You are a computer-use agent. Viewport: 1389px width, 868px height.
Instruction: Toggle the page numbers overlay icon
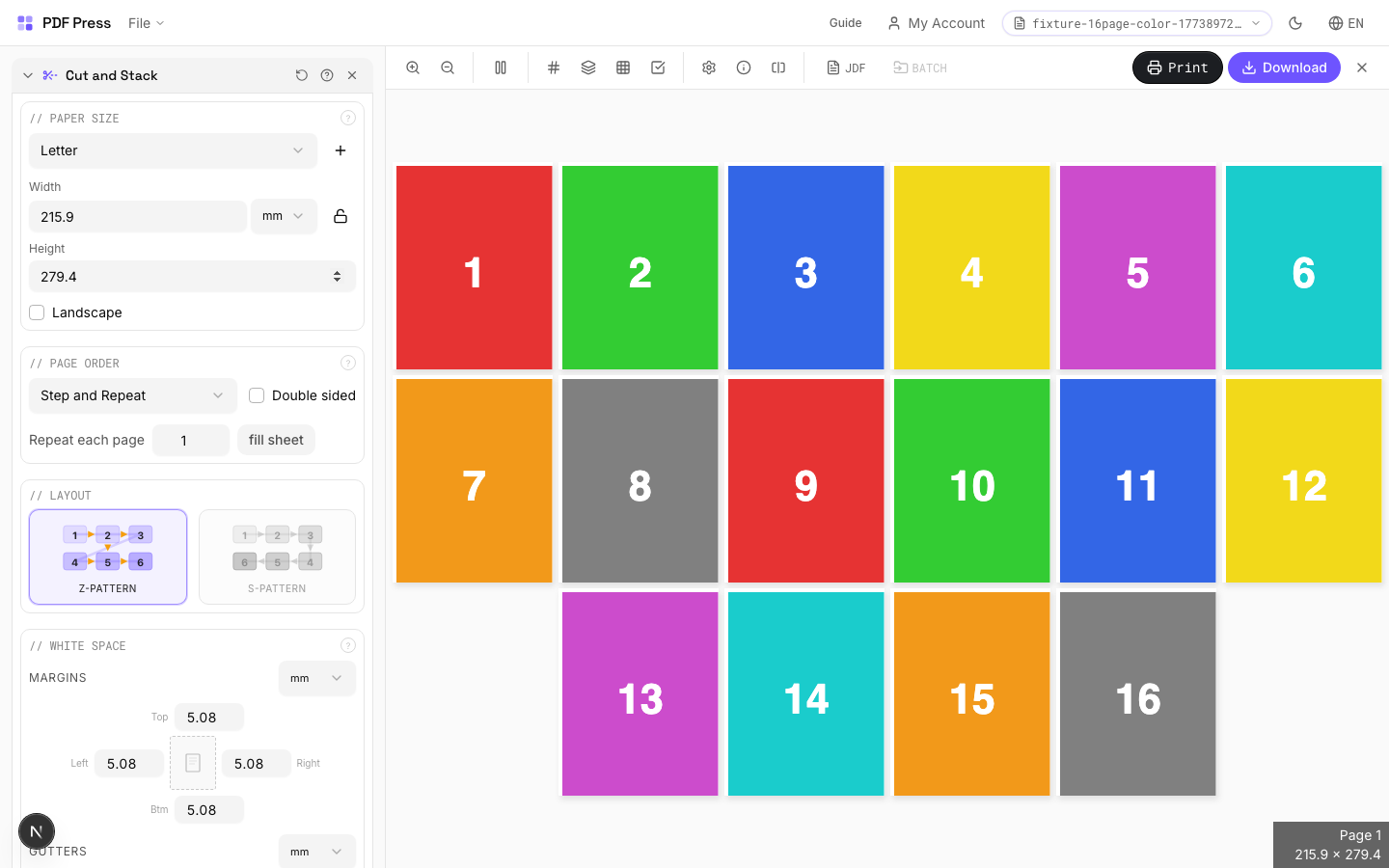(x=554, y=68)
